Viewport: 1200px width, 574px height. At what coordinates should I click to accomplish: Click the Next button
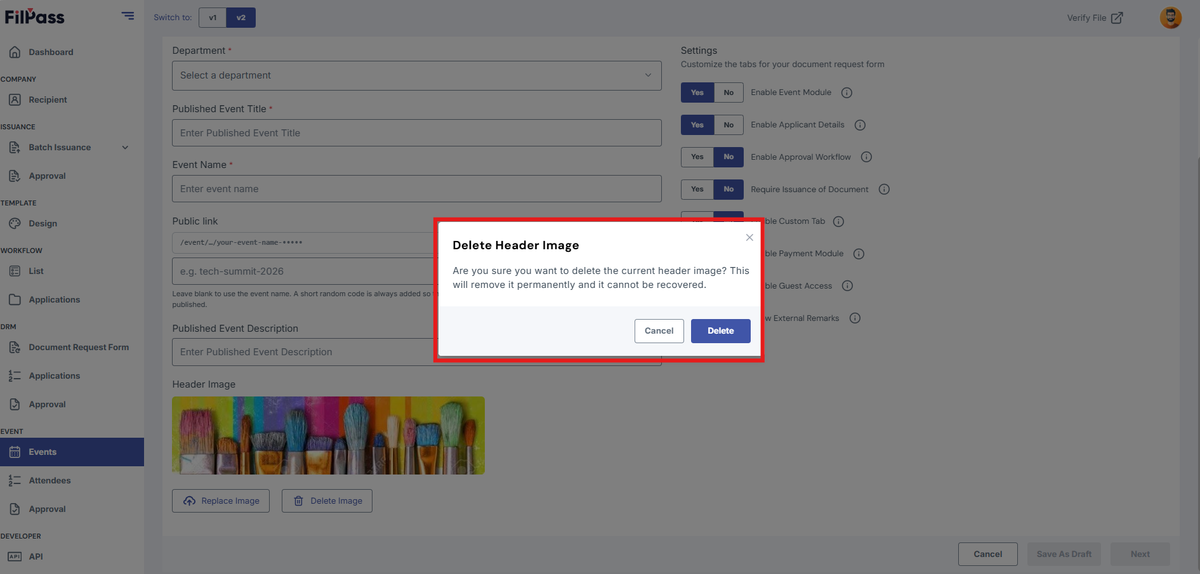[1140, 554]
